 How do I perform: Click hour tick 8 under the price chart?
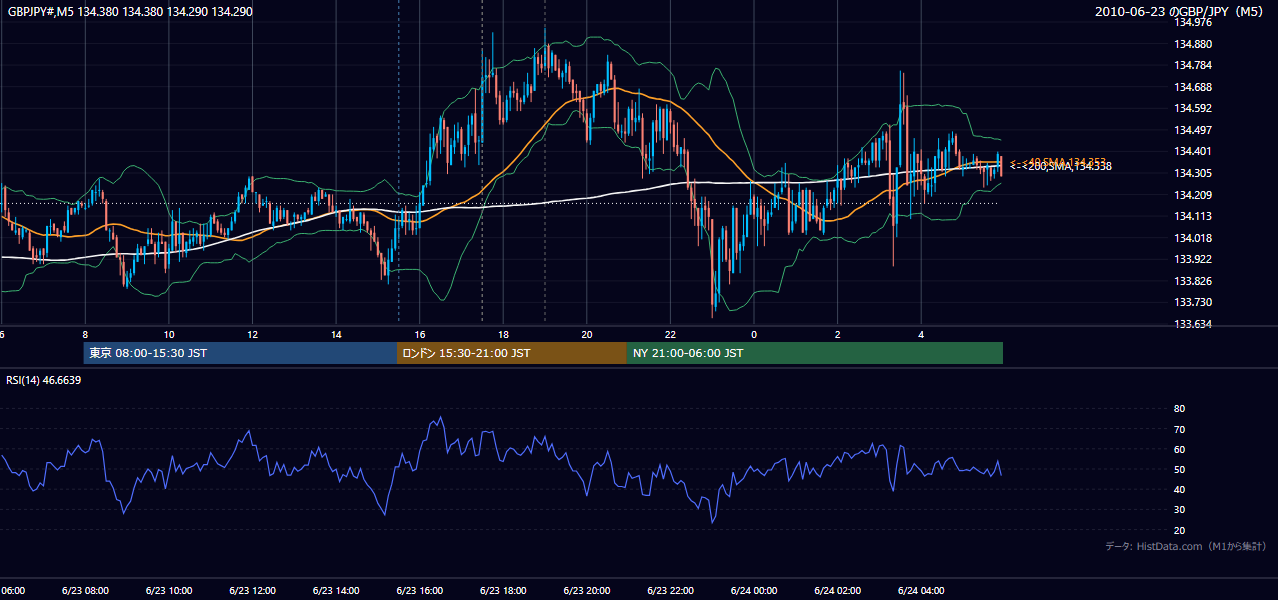(85, 334)
